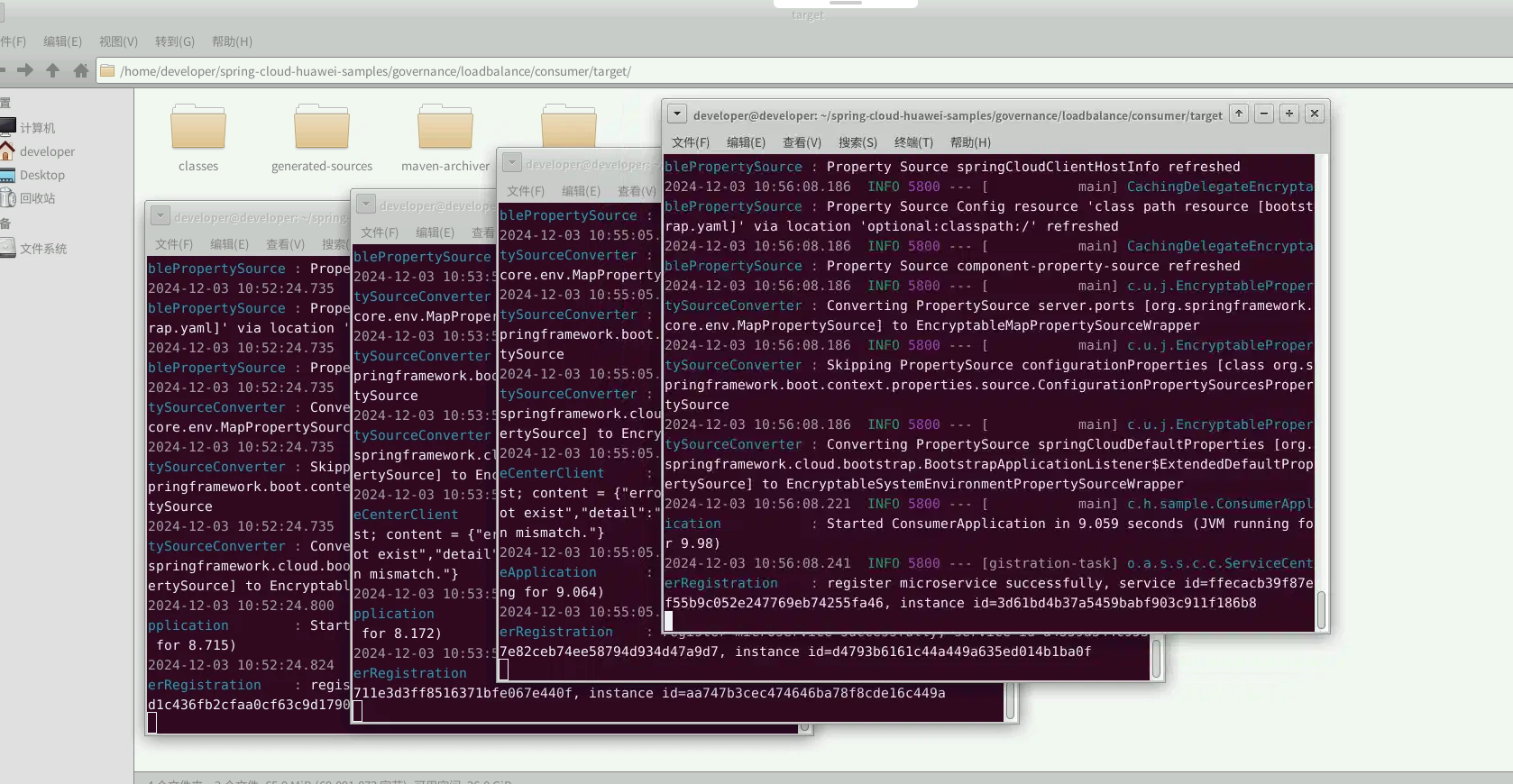Open 查看(V) menu in the 10:52 terminal
Screen dimensions: 1513x784
point(285,244)
